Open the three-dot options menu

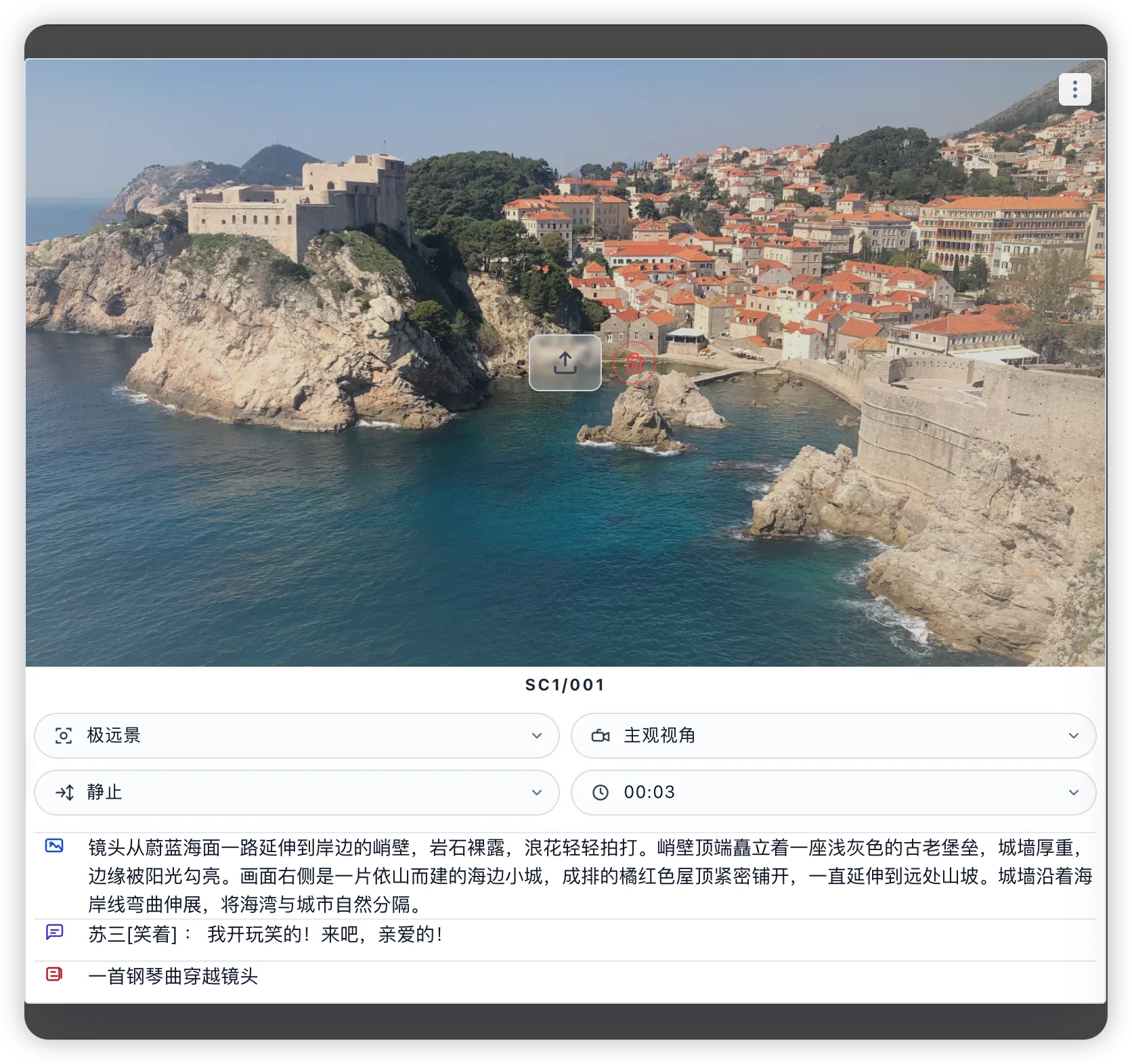(x=1074, y=89)
